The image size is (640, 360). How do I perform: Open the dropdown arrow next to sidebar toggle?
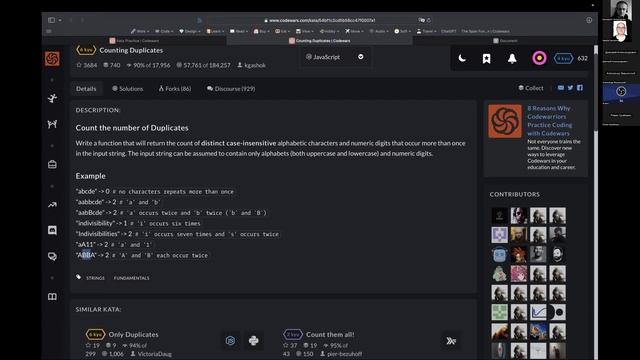pyautogui.click(x=60, y=20)
